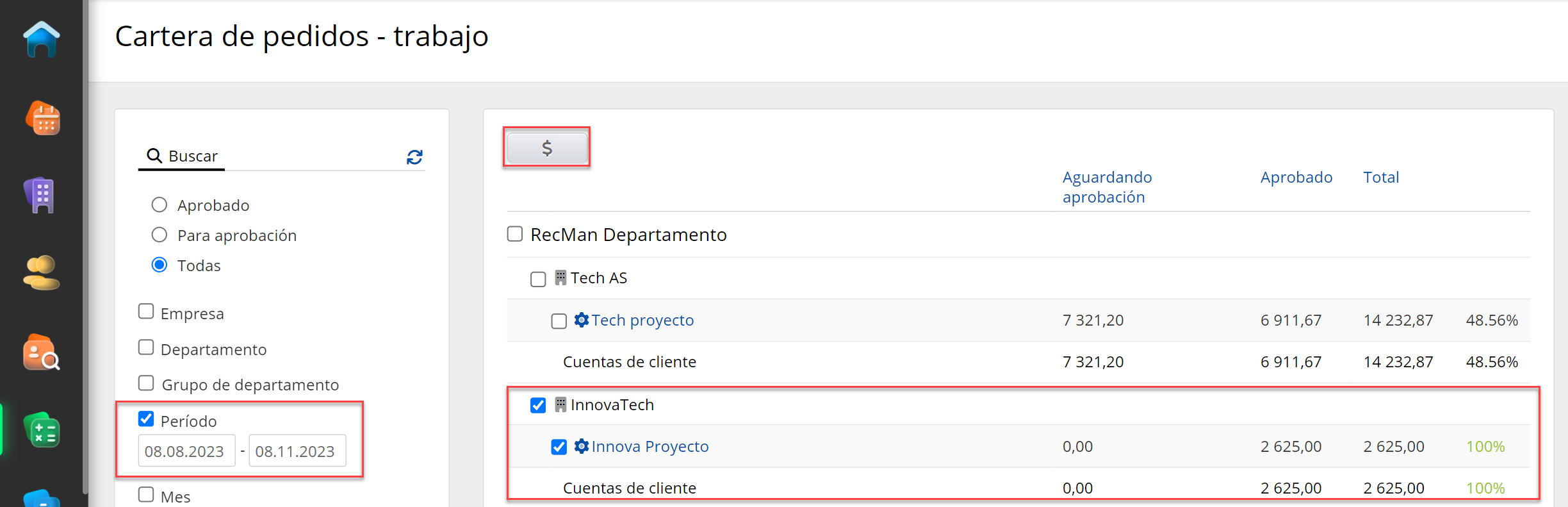
Task: Click the refresh icon beside Buscar
Action: [414, 157]
